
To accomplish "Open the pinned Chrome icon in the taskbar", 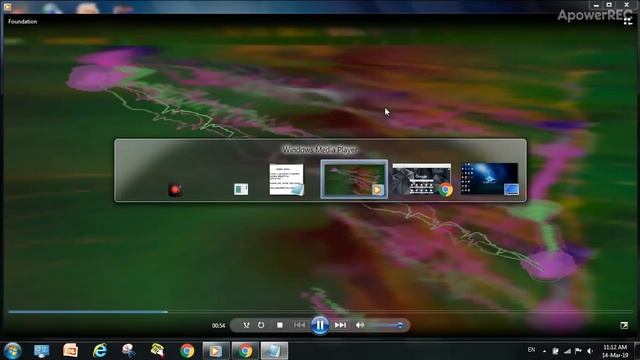I will point(187,351).
